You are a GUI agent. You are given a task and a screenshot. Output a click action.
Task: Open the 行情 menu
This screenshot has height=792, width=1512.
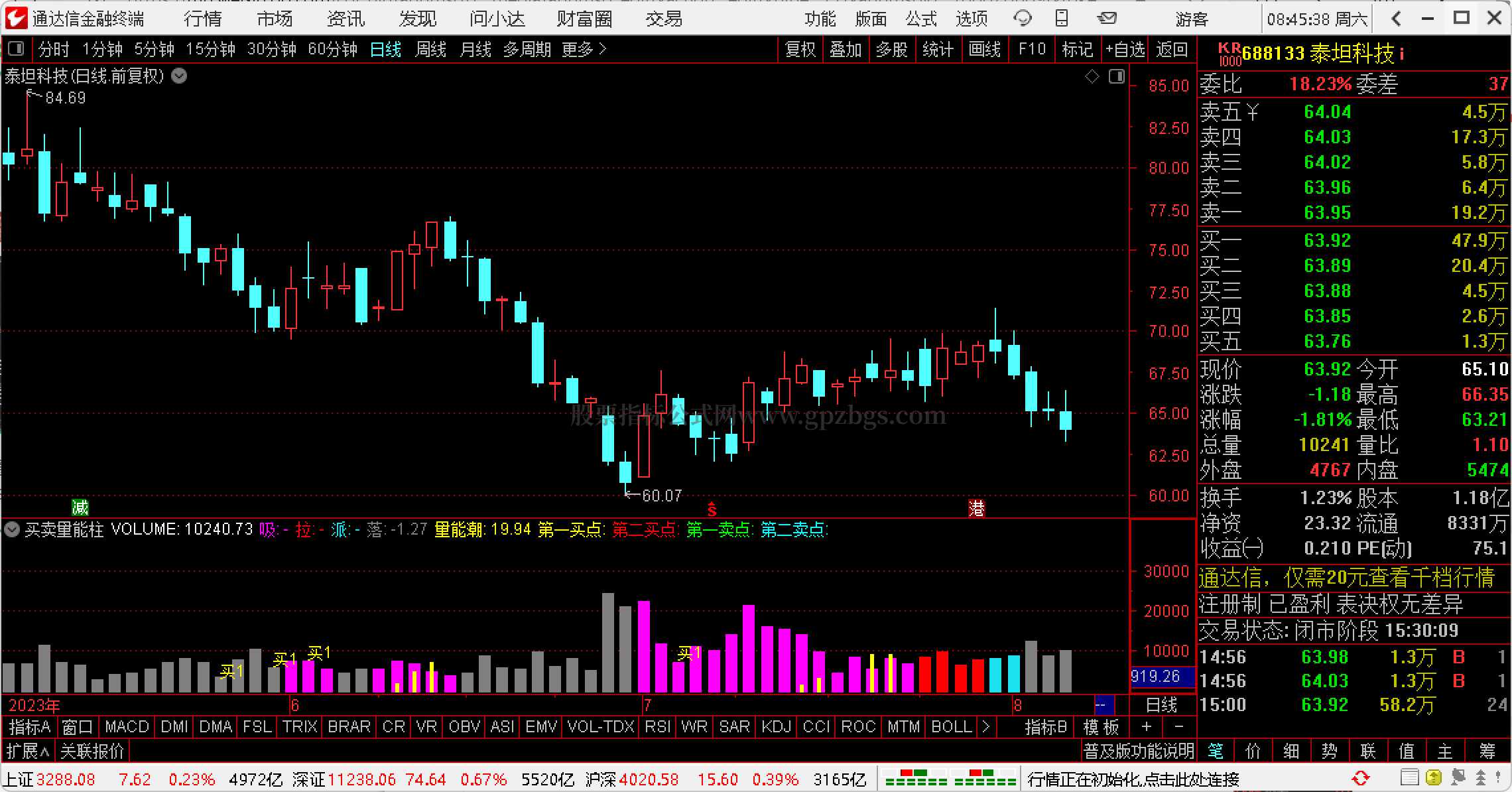point(203,19)
